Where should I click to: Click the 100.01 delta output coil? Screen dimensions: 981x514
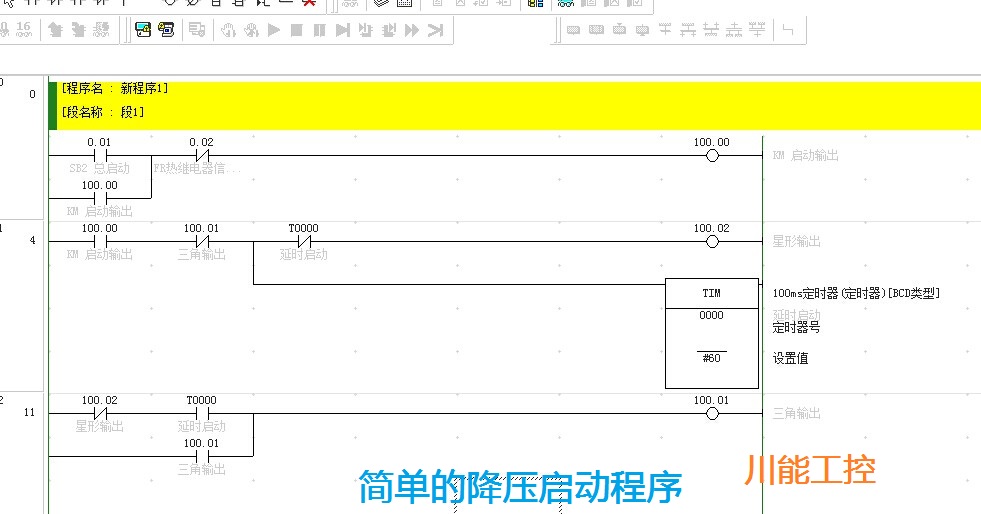[712, 413]
